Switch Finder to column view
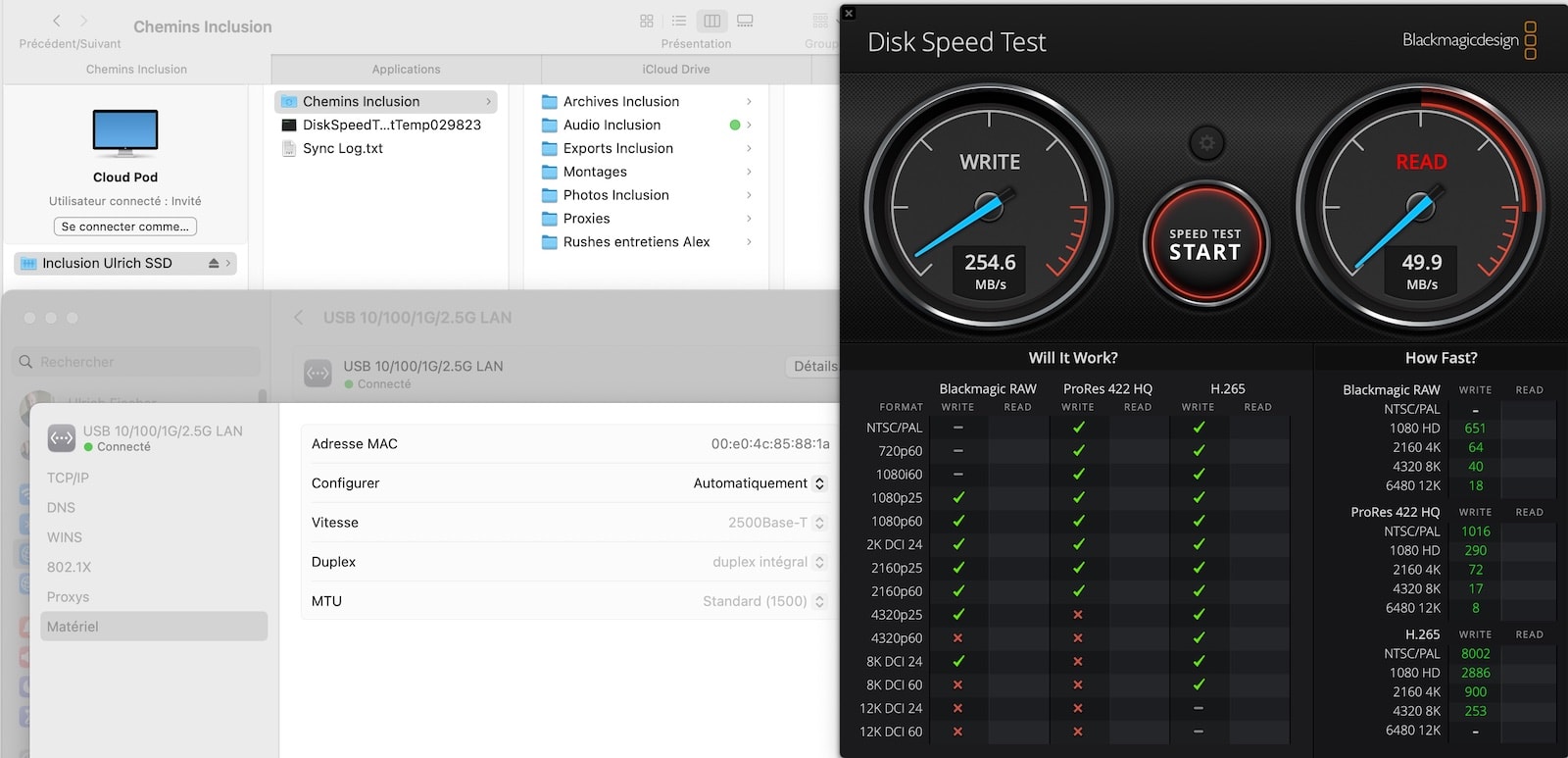The height and width of the screenshot is (758, 1568). 712,21
